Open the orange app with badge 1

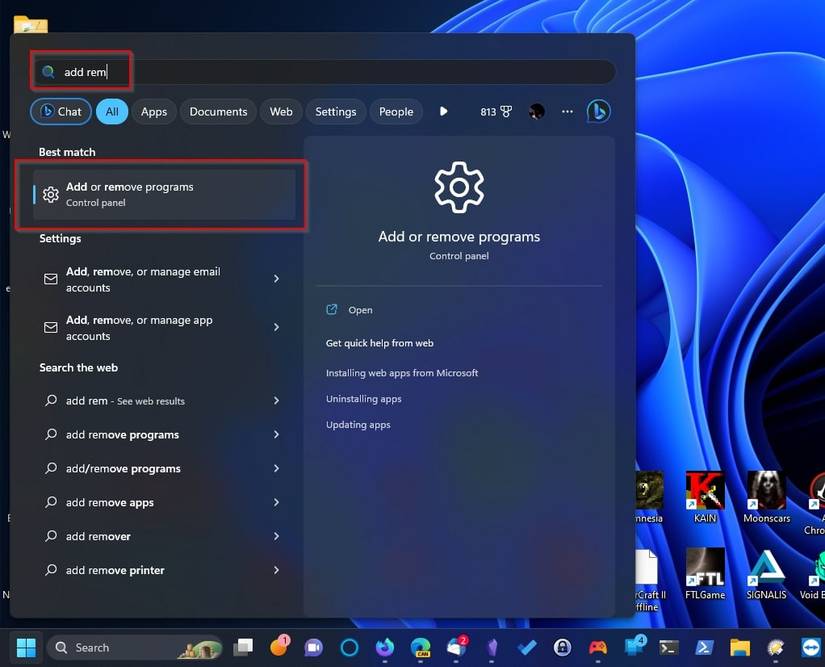[279, 646]
